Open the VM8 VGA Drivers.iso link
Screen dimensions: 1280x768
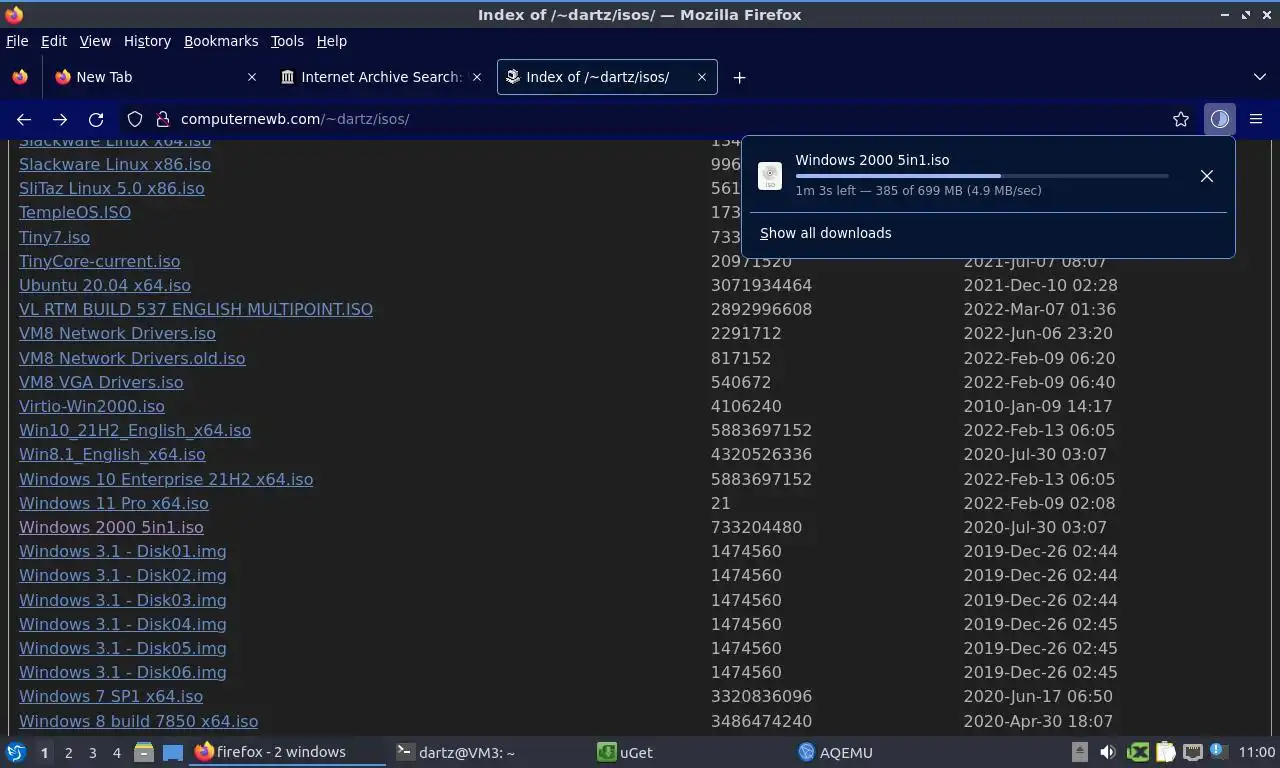[x=101, y=382]
